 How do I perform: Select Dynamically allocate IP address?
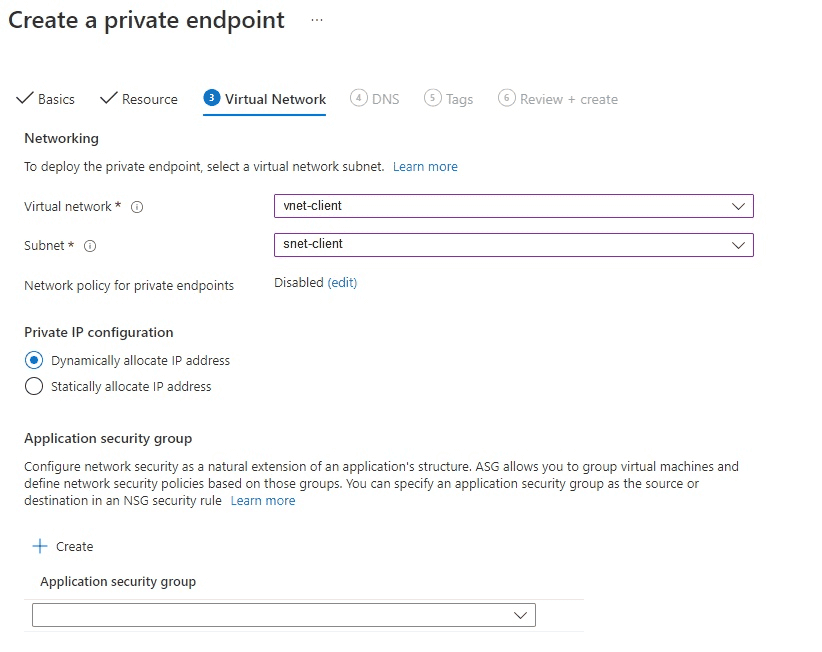(x=33, y=361)
